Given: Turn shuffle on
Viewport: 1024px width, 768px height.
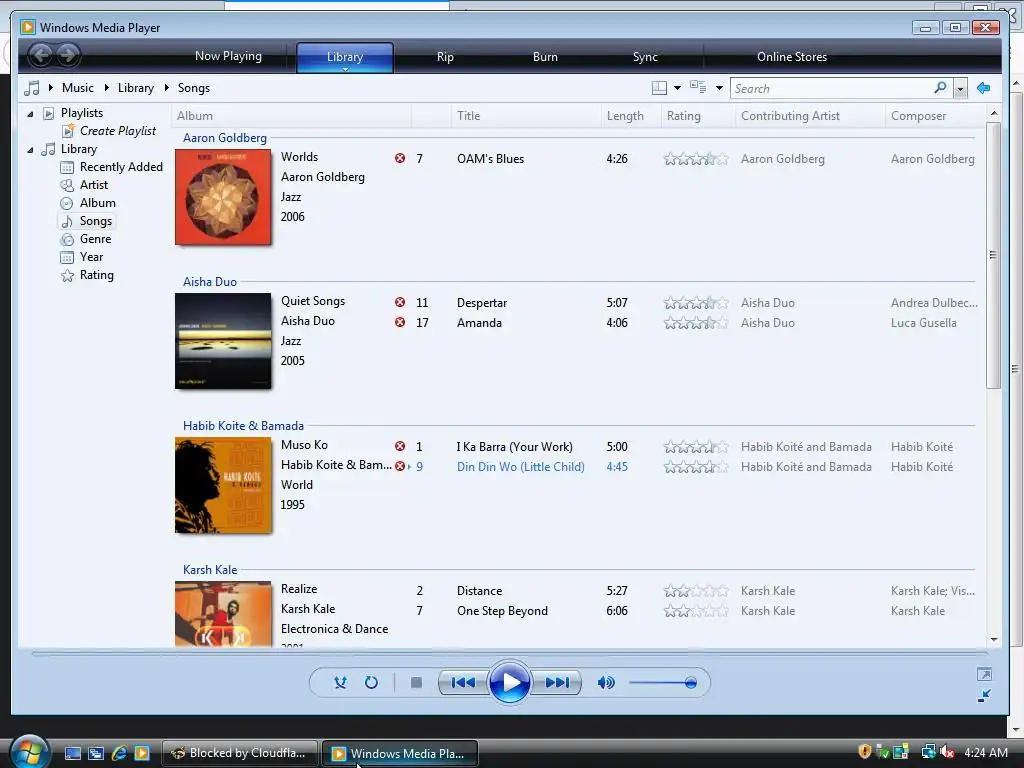Looking at the screenshot, I should 340,682.
